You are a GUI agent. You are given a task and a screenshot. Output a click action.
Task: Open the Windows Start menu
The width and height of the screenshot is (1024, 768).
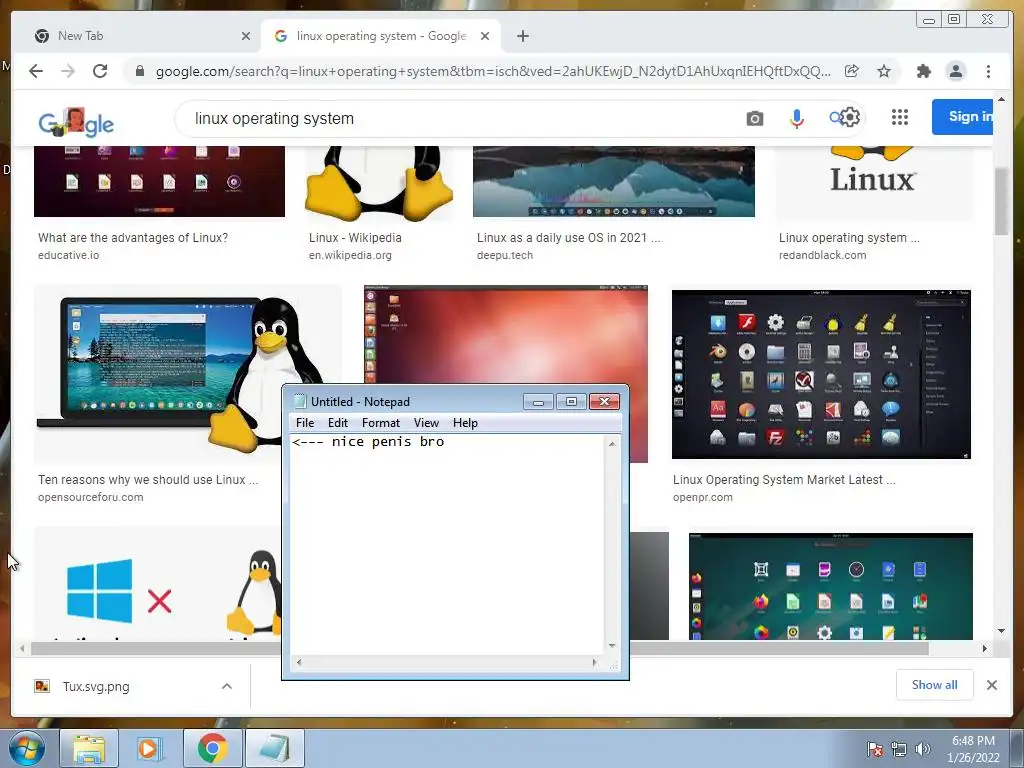click(27, 748)
